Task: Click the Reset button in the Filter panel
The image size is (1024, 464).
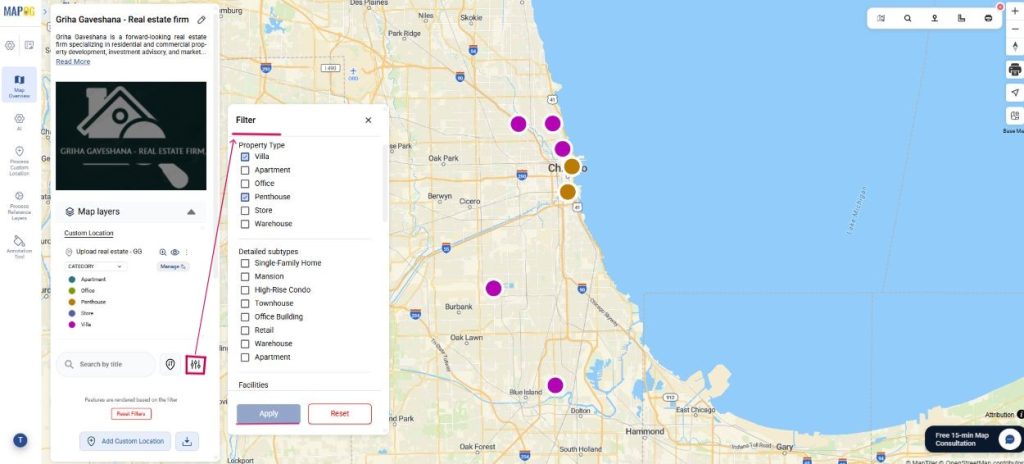Action: [340, 414]
